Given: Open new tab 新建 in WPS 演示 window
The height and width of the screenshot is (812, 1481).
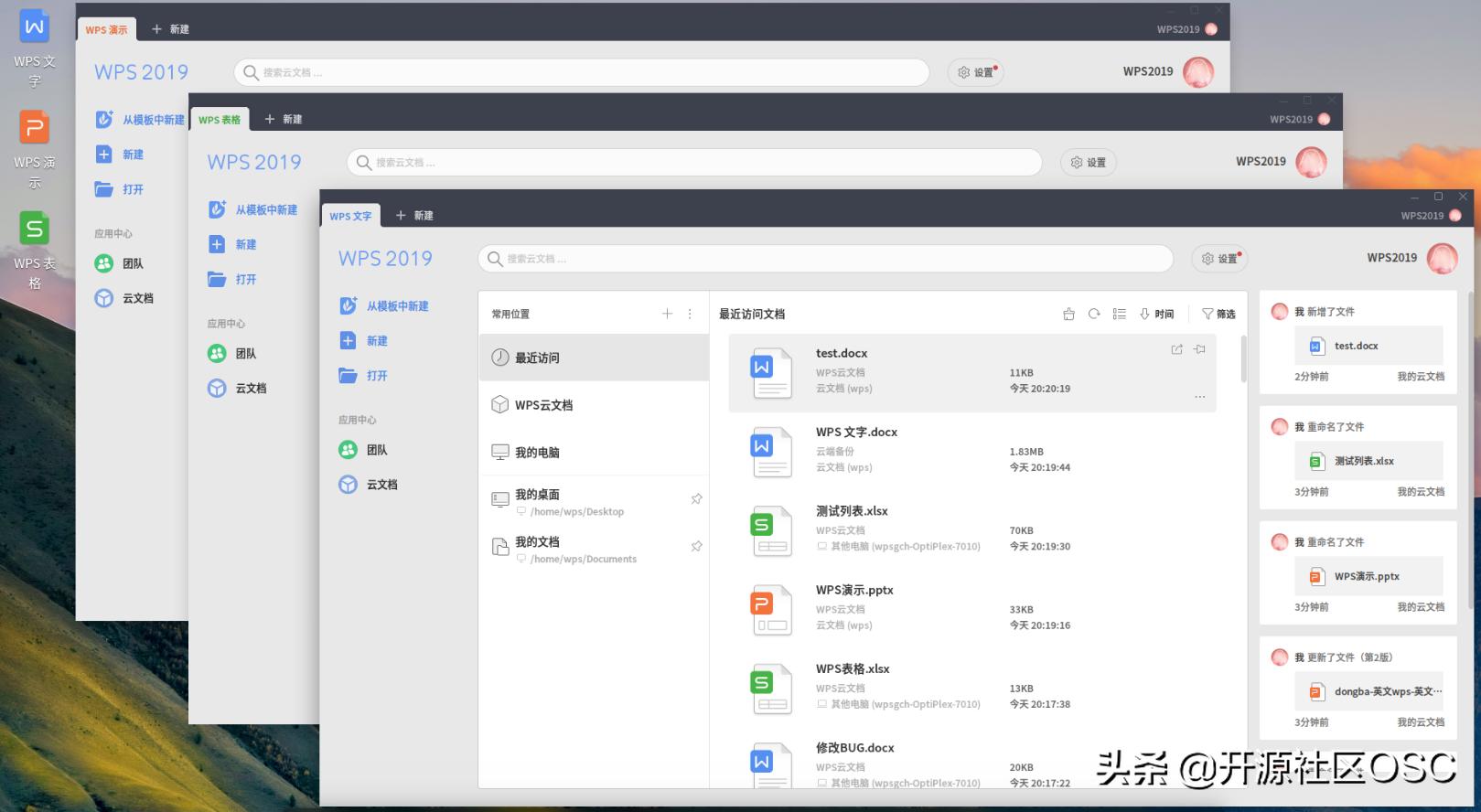Looking at the screenshot, I should pyautogui.click(x=170, y=29).
